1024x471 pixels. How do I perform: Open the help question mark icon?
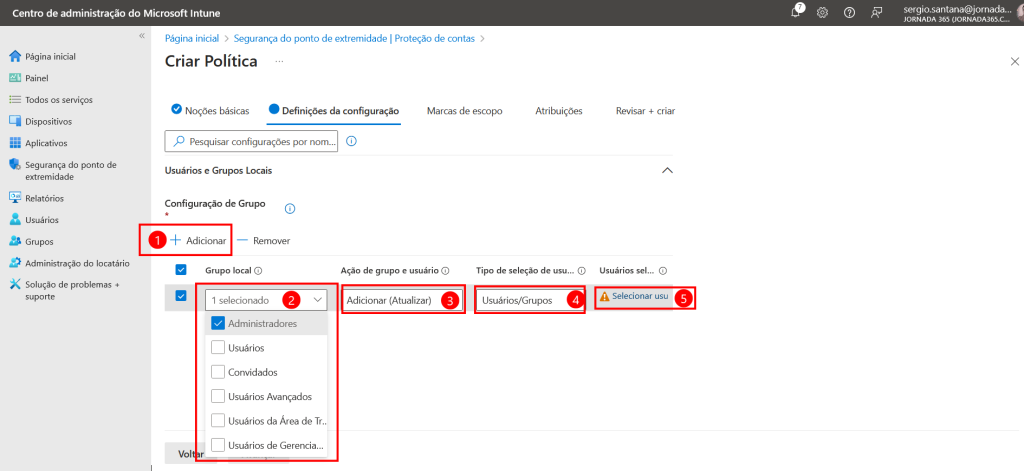(x=849, y=12)
